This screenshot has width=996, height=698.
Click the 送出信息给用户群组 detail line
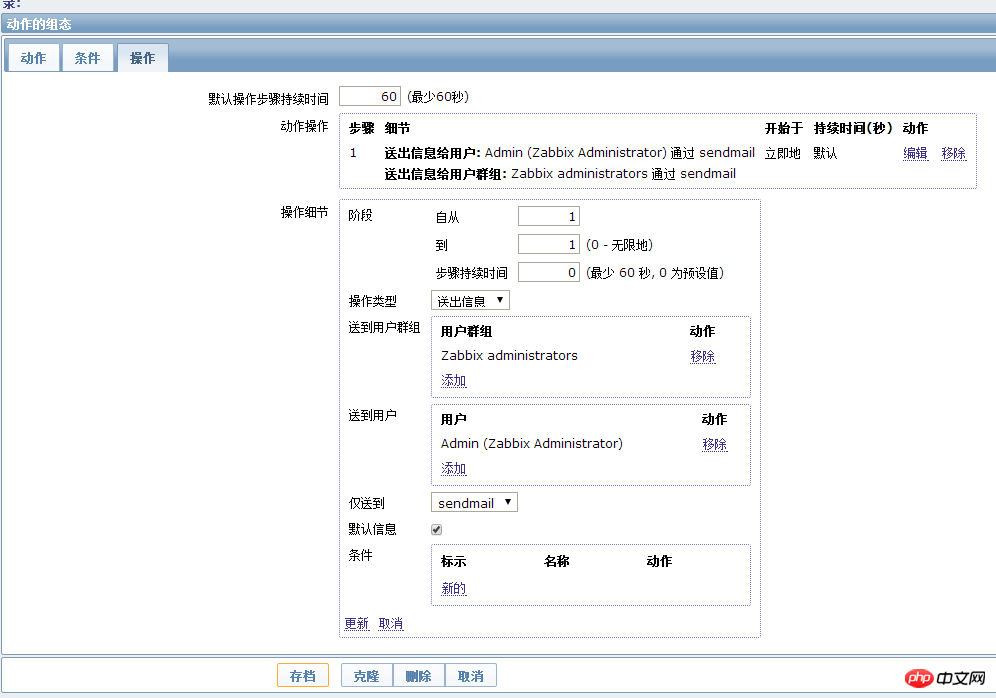(x=560, y=173)
